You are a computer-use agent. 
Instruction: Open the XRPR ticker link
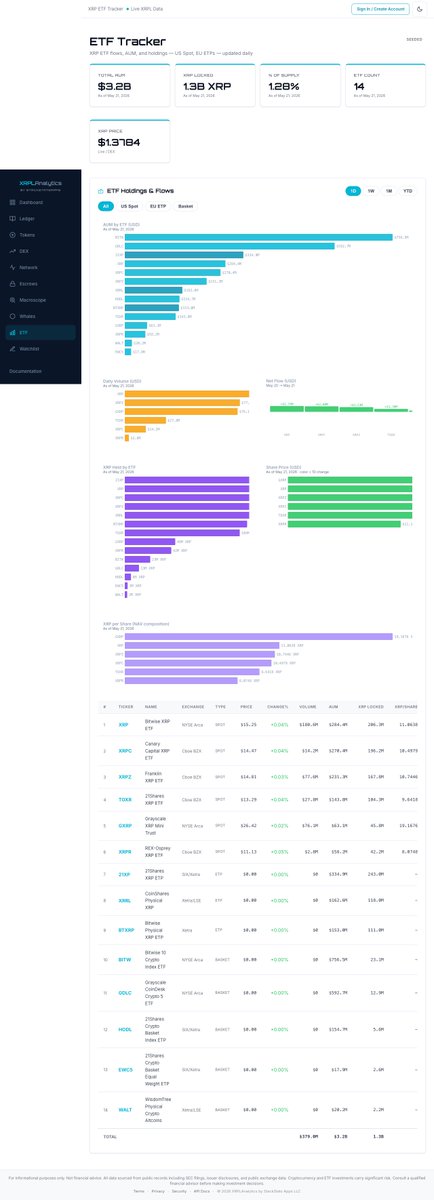pyautogui.click(x=125, y=853)
